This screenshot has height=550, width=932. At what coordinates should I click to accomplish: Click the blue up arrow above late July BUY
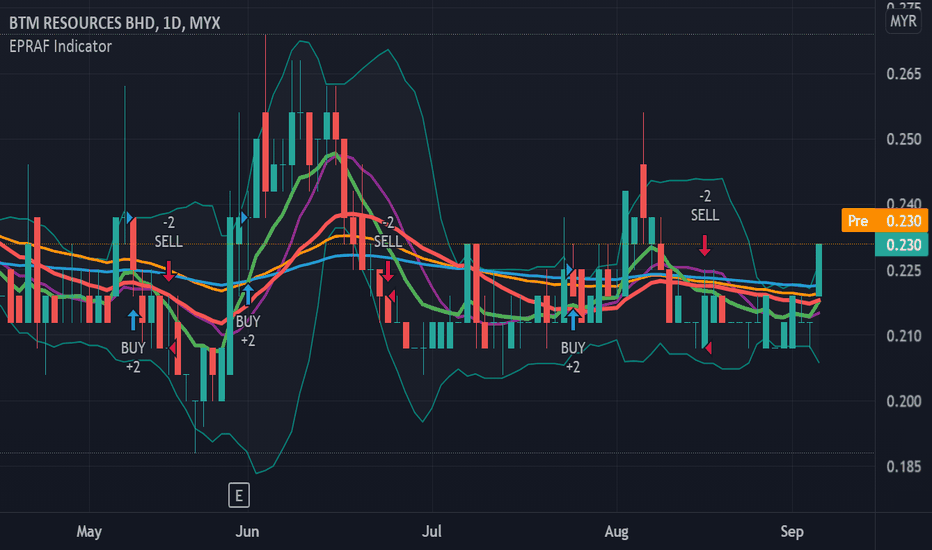pos(573,320)
